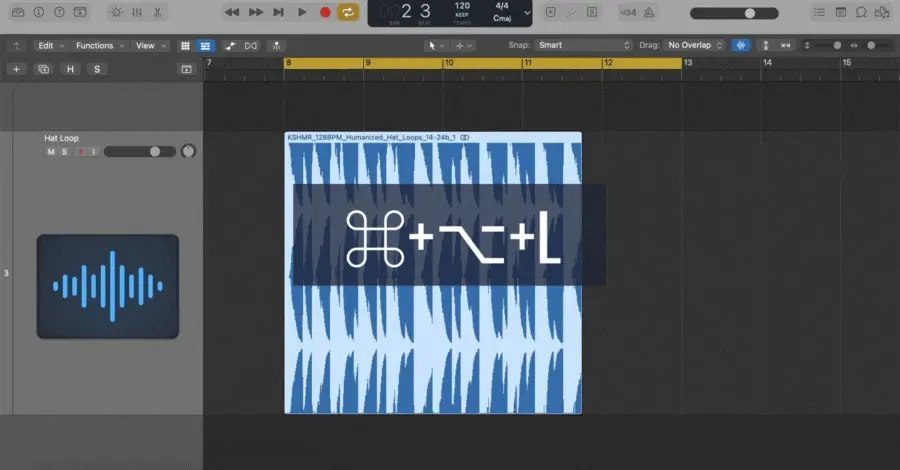Click the Duplicate Track button
Screen dimensions: 900x470
[43, 69]
